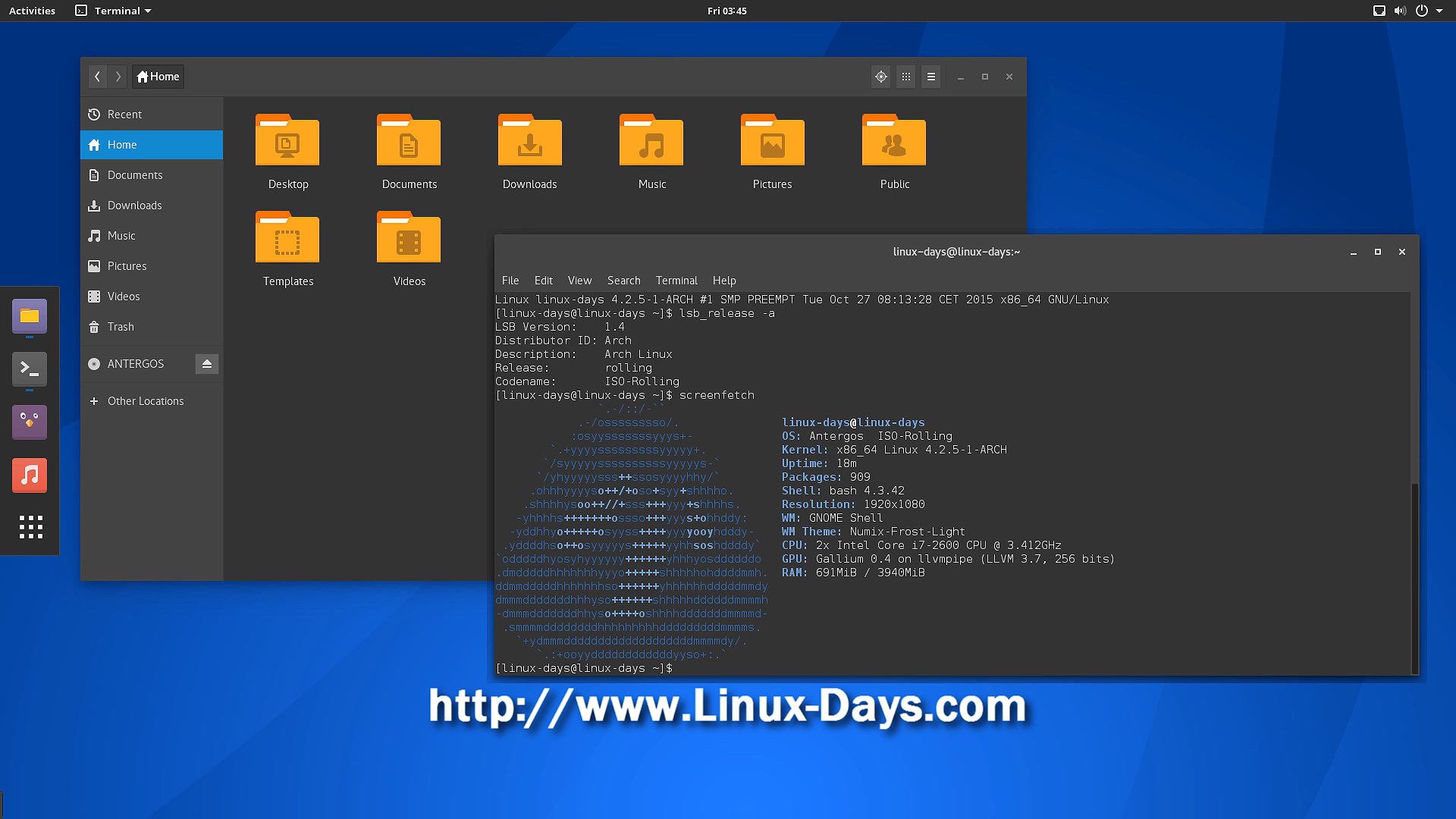1456x819 pixels.
Task: Open Other Locations in sidebar
Action: pyautogui.click(x=152, y=401)
